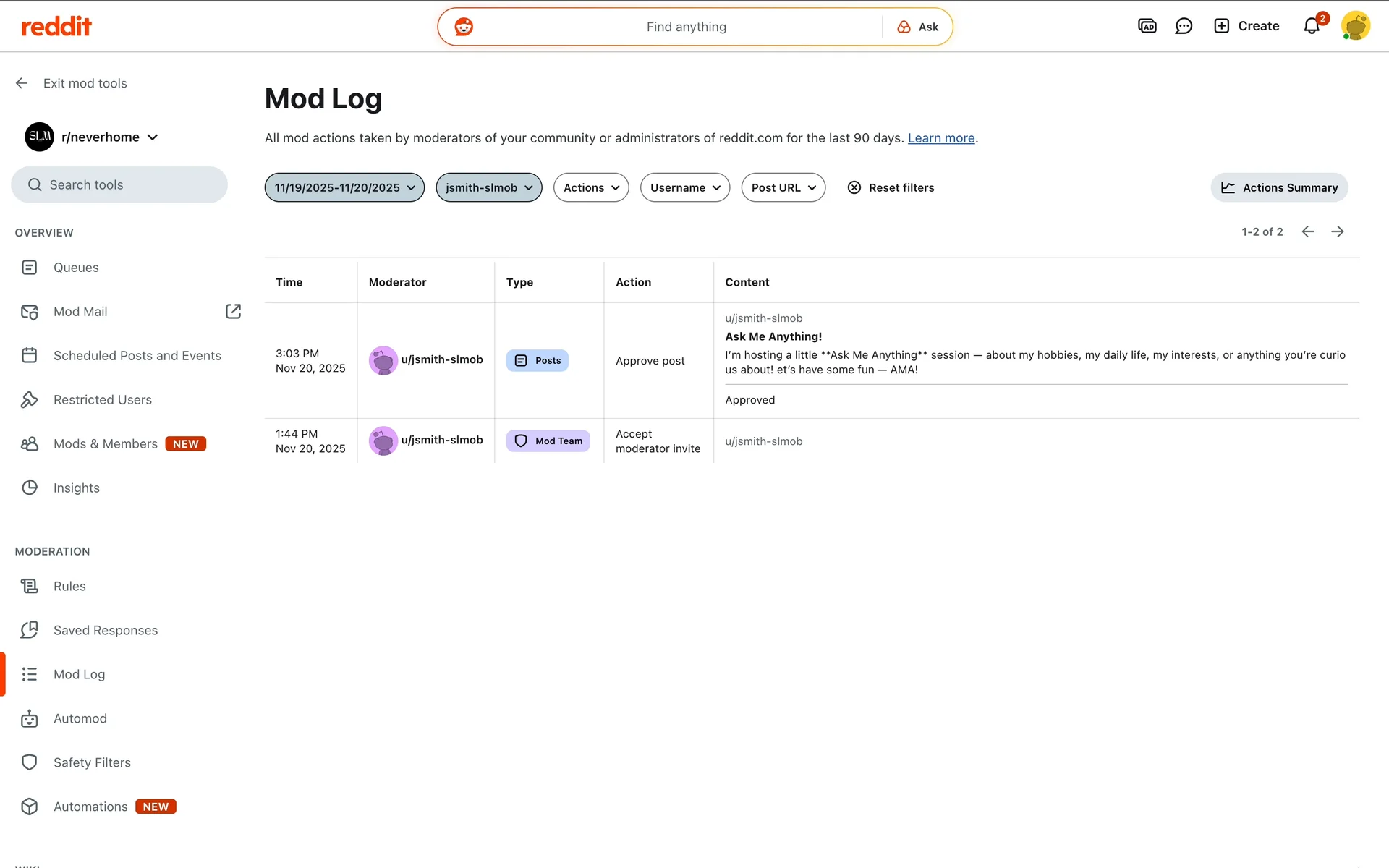Open the chat bubble icon
The height and width of the screenshot is (868, 1389).
point(1184,27)
